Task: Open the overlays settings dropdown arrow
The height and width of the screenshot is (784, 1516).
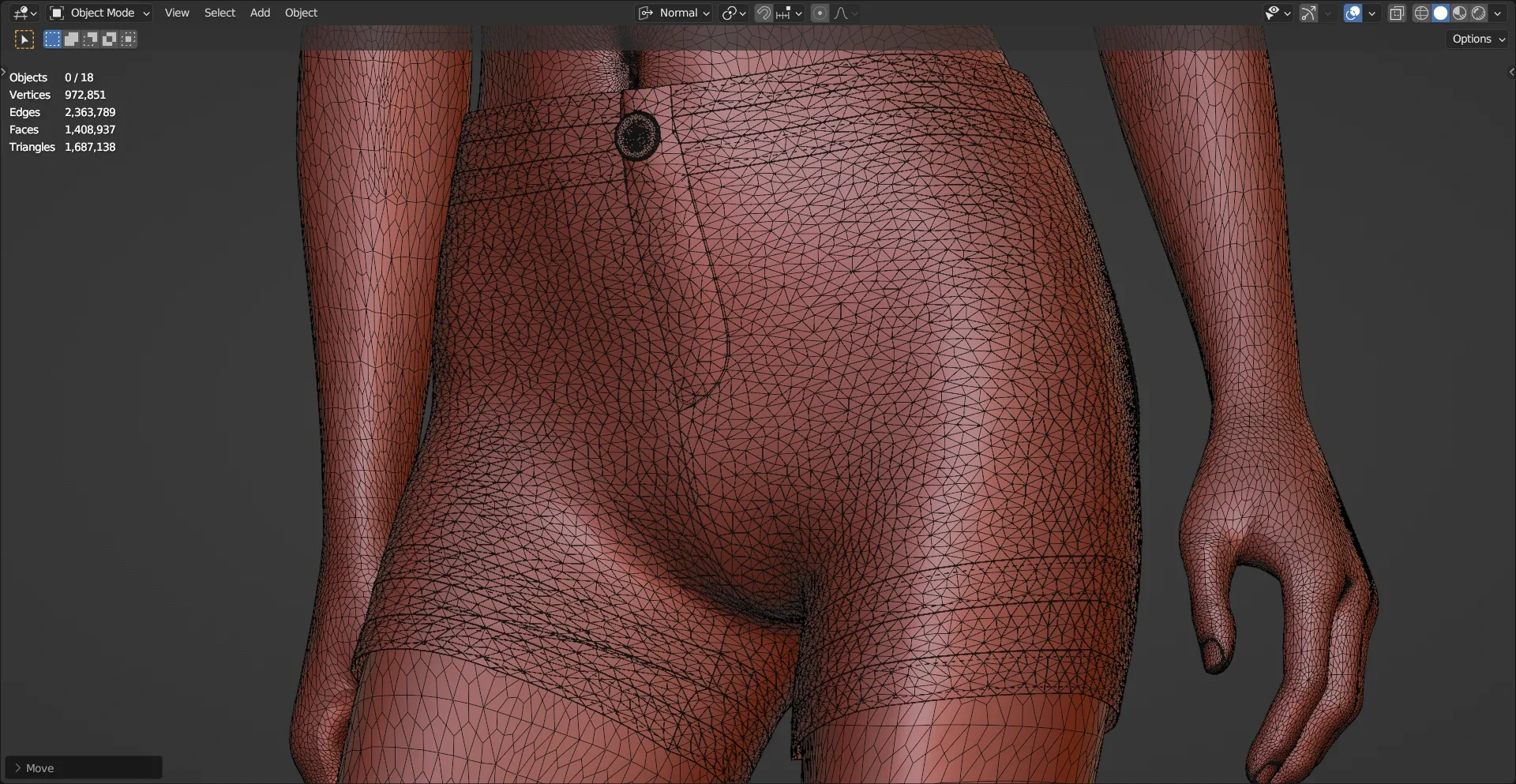Action: pyautogui.click(x=1372, y=13)
